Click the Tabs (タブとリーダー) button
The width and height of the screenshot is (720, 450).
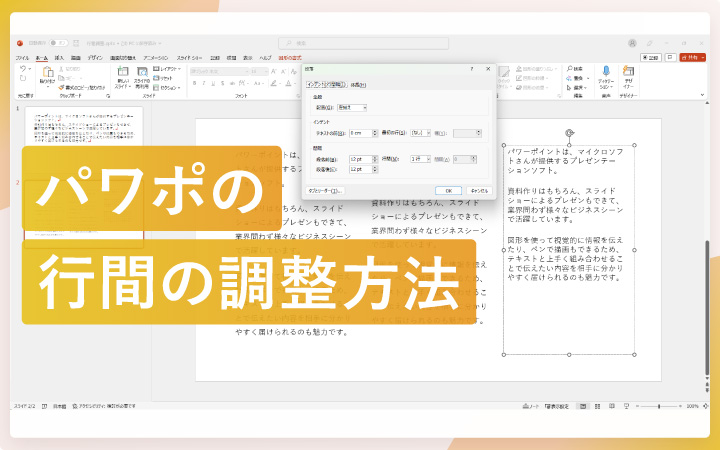[x=325, y=191]
